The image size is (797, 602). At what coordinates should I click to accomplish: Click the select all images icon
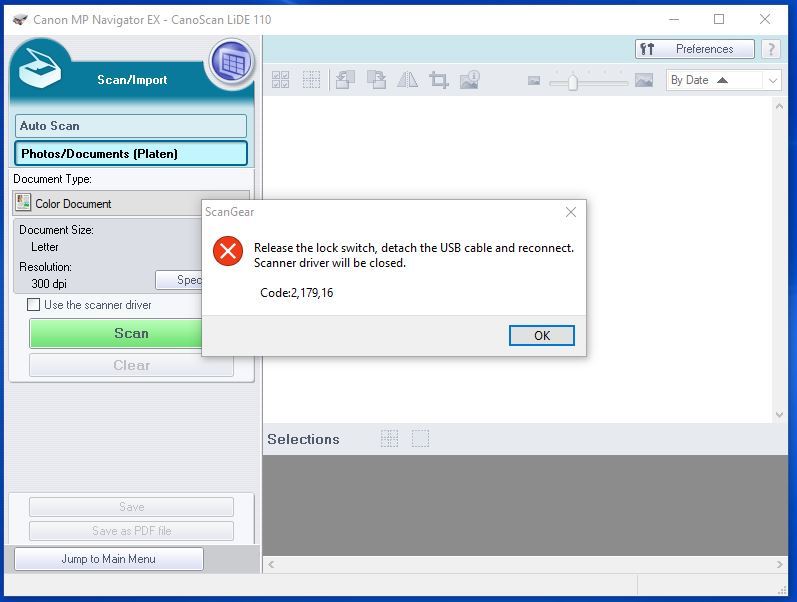(x=281, y=80)
